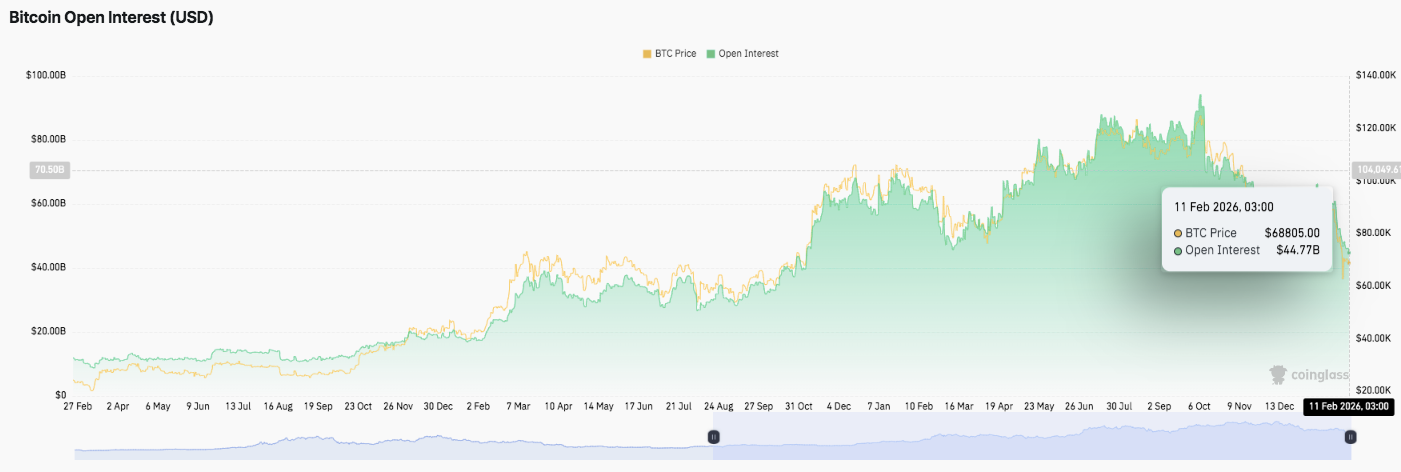Click the black 11 Feb 2026 date label
The height and width of the screenshot is (472, 1401).
coord(1346,407)
